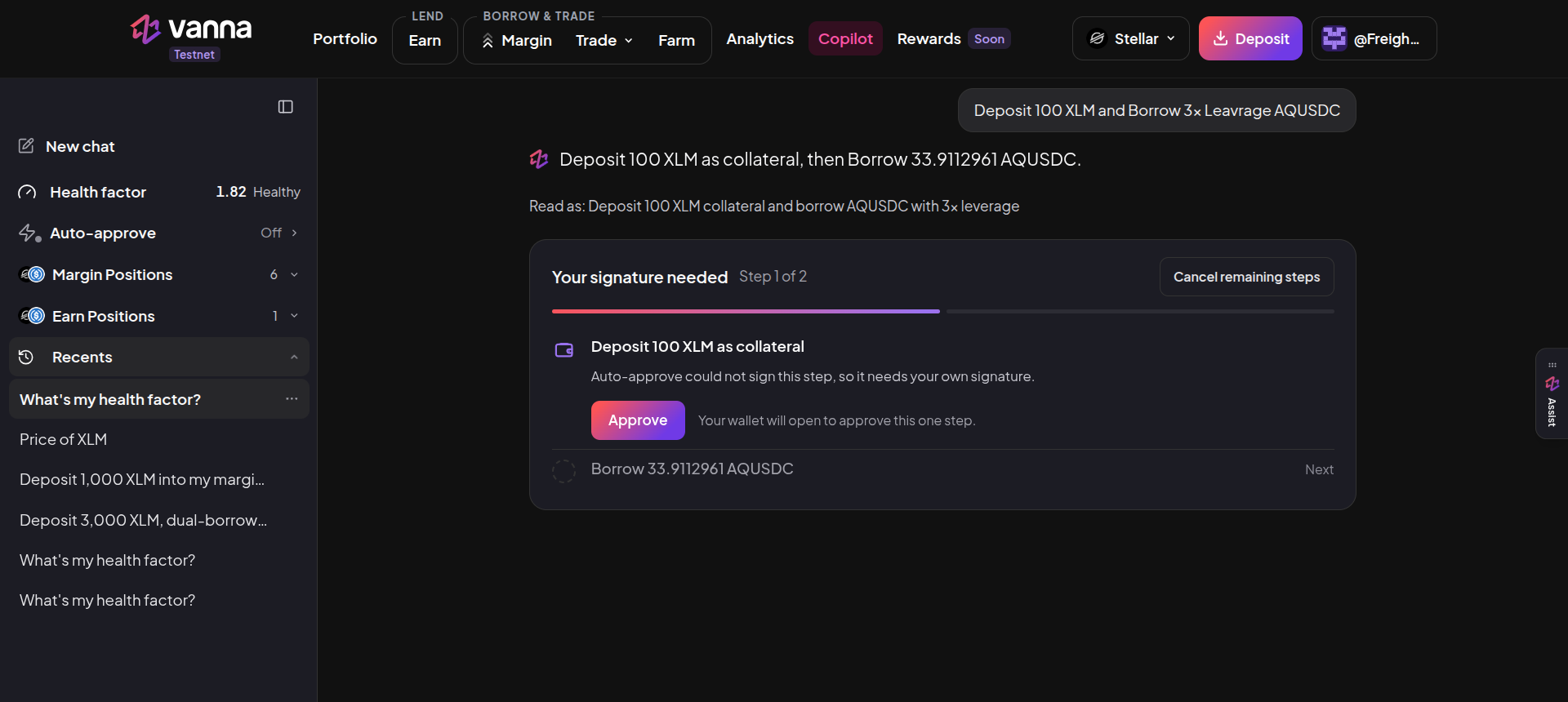Collapse the sidebar panel icon

click(285, 107)
